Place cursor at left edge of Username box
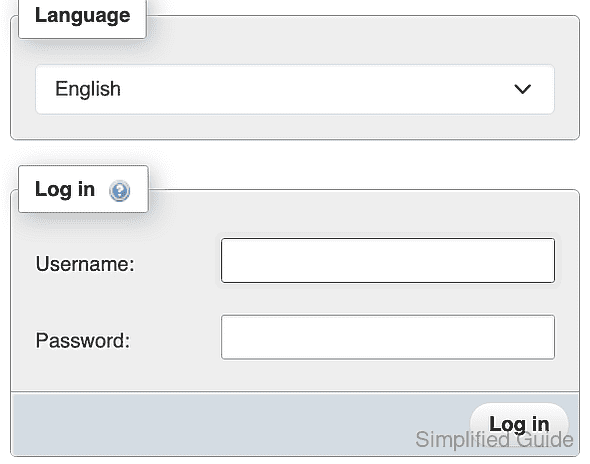 227,260
